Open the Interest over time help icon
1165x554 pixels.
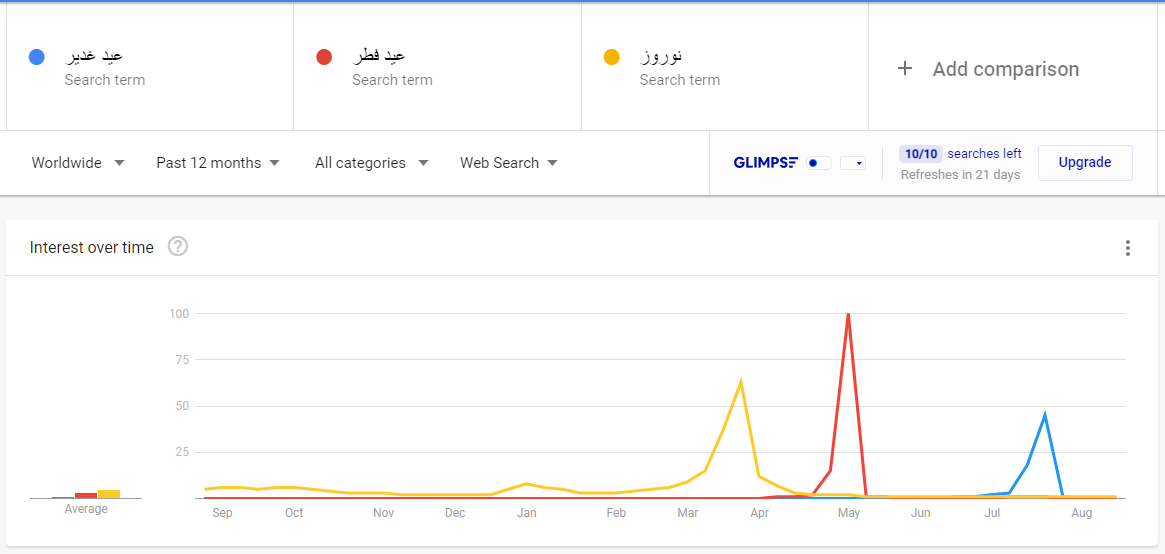[178, 247]
